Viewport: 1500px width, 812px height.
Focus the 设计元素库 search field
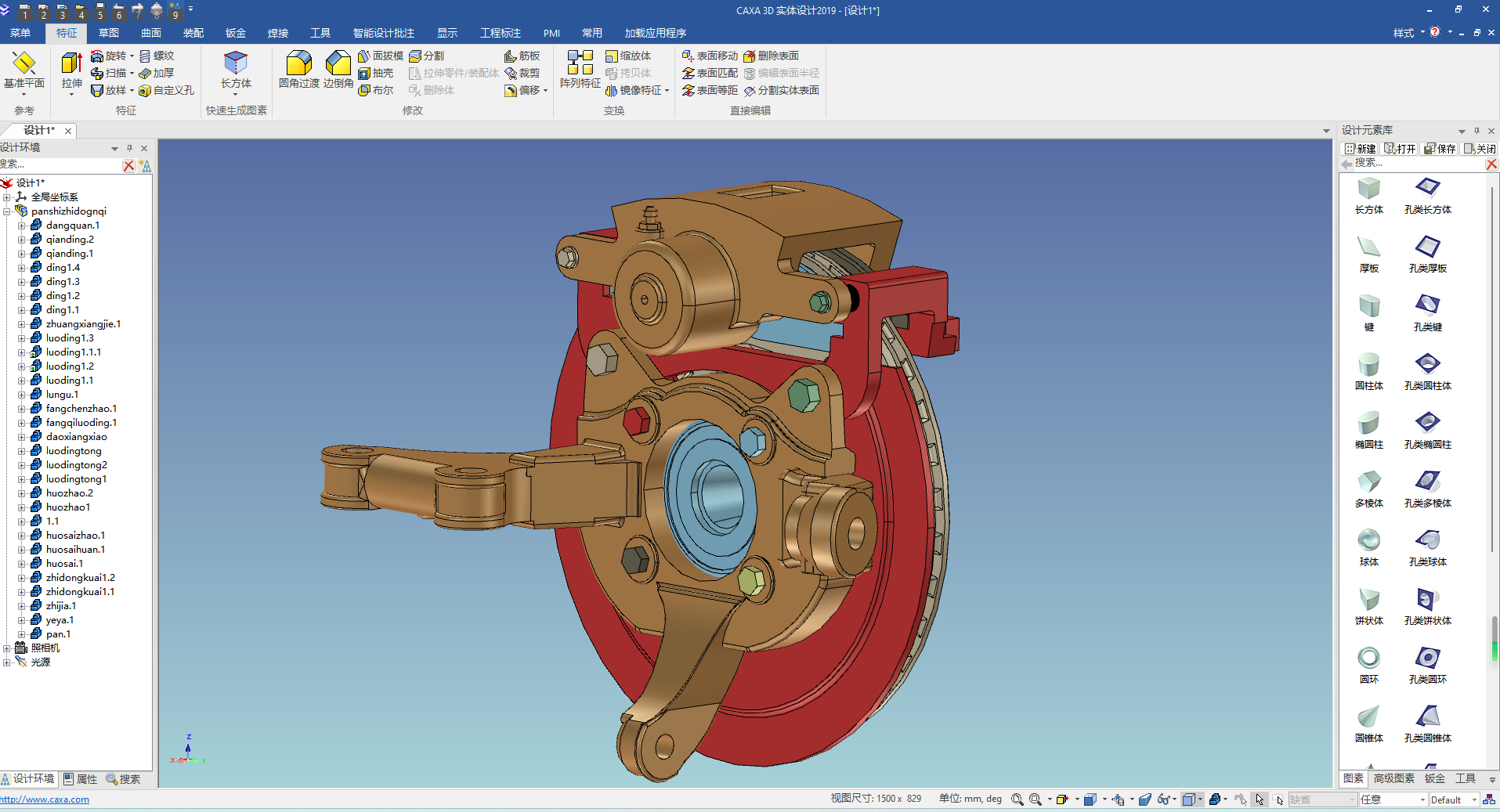pos(1419,164)
